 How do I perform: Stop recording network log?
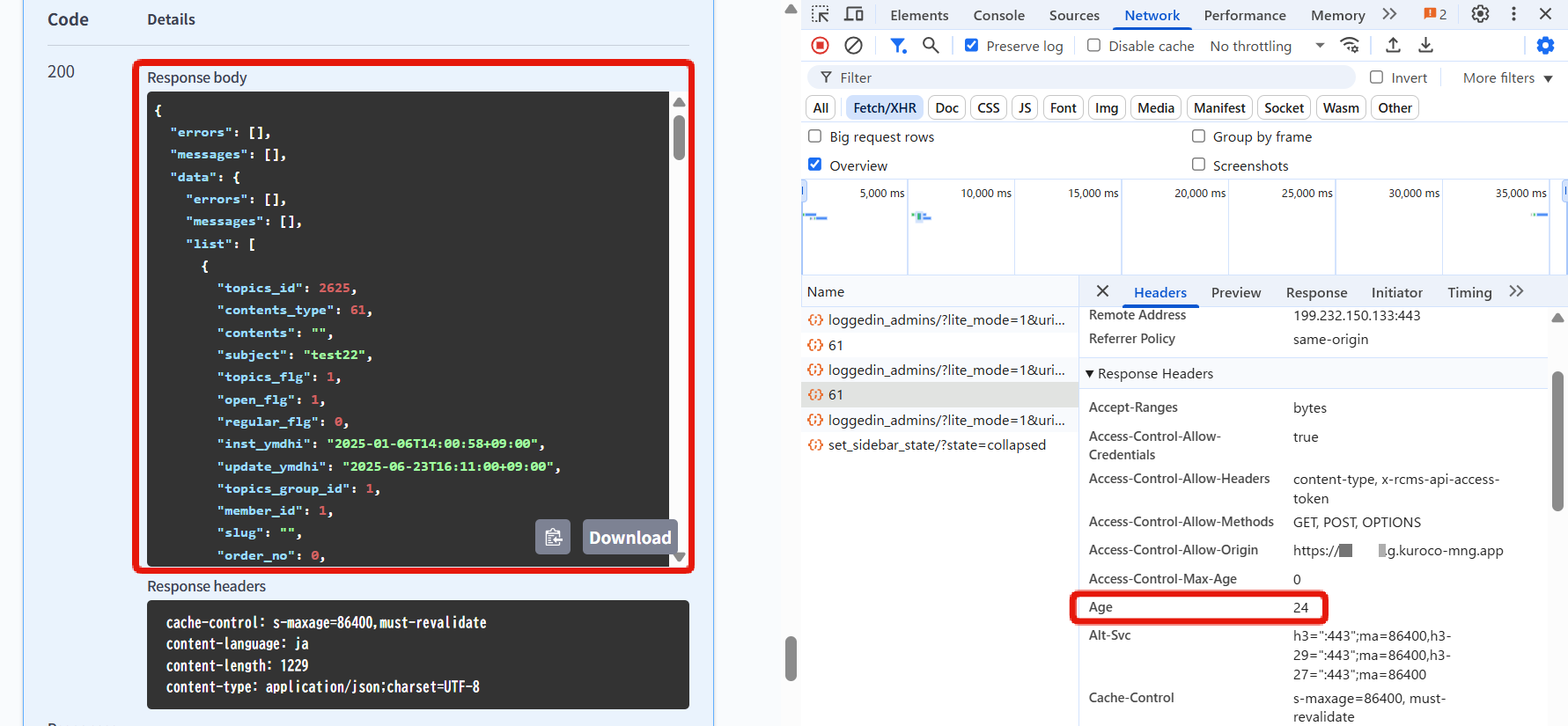point(820,46)
